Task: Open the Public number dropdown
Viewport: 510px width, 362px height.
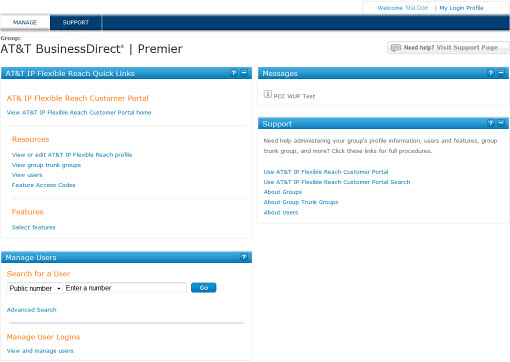Action: 35,288
